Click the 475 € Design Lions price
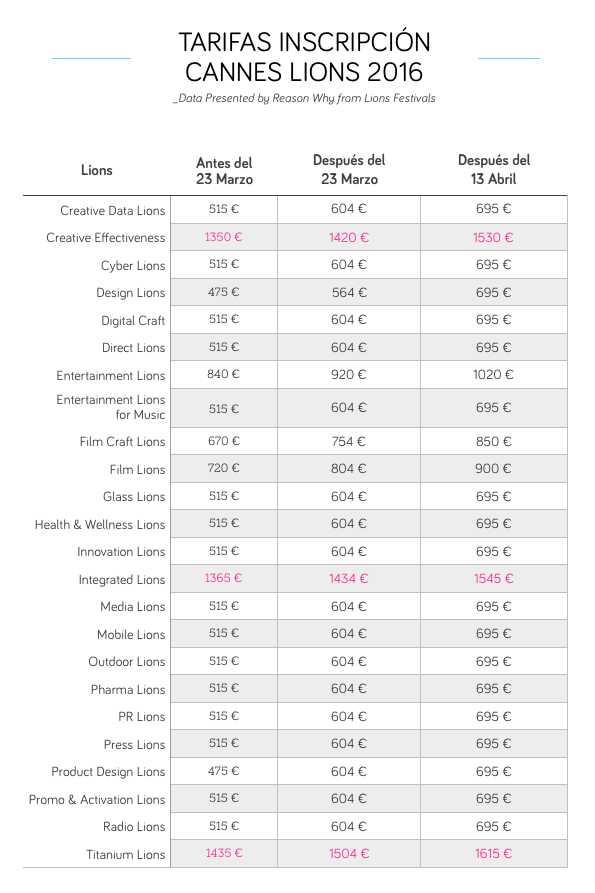The width and height of the screenshot is (595, 893). (x=224, y=292)
